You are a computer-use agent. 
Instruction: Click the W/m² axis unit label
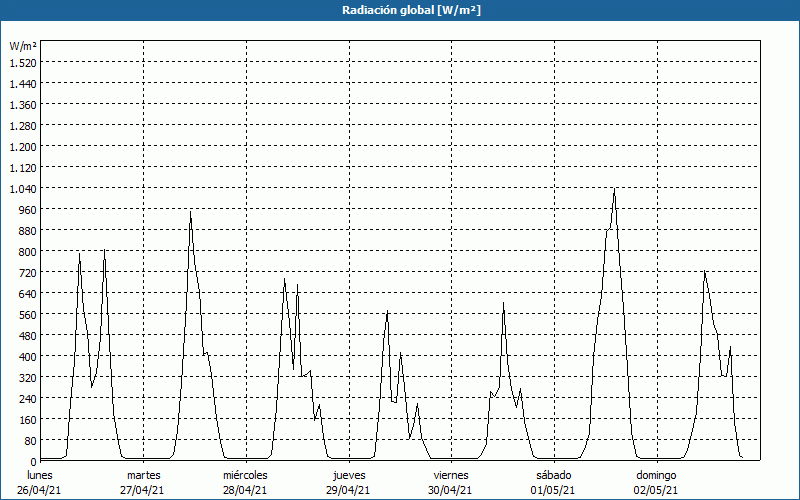23,46
